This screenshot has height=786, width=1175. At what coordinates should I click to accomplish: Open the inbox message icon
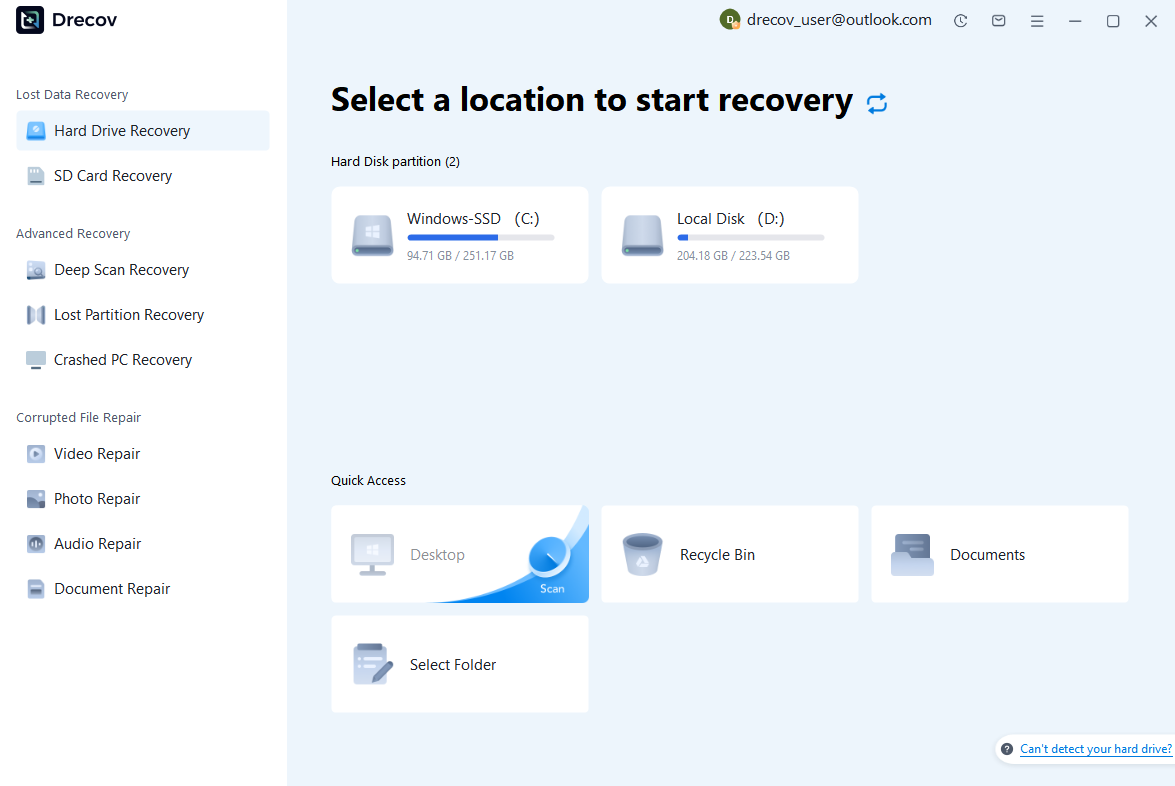coord(999,20)
